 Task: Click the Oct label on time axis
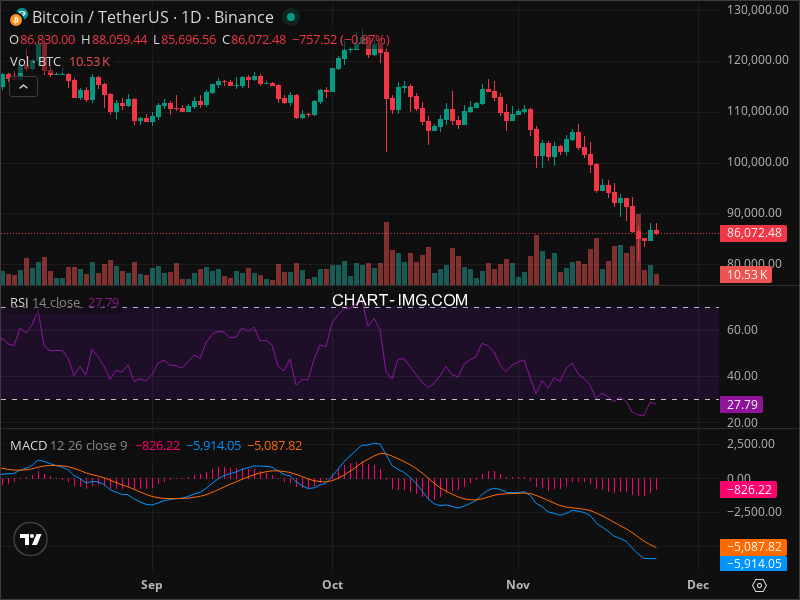333,584
